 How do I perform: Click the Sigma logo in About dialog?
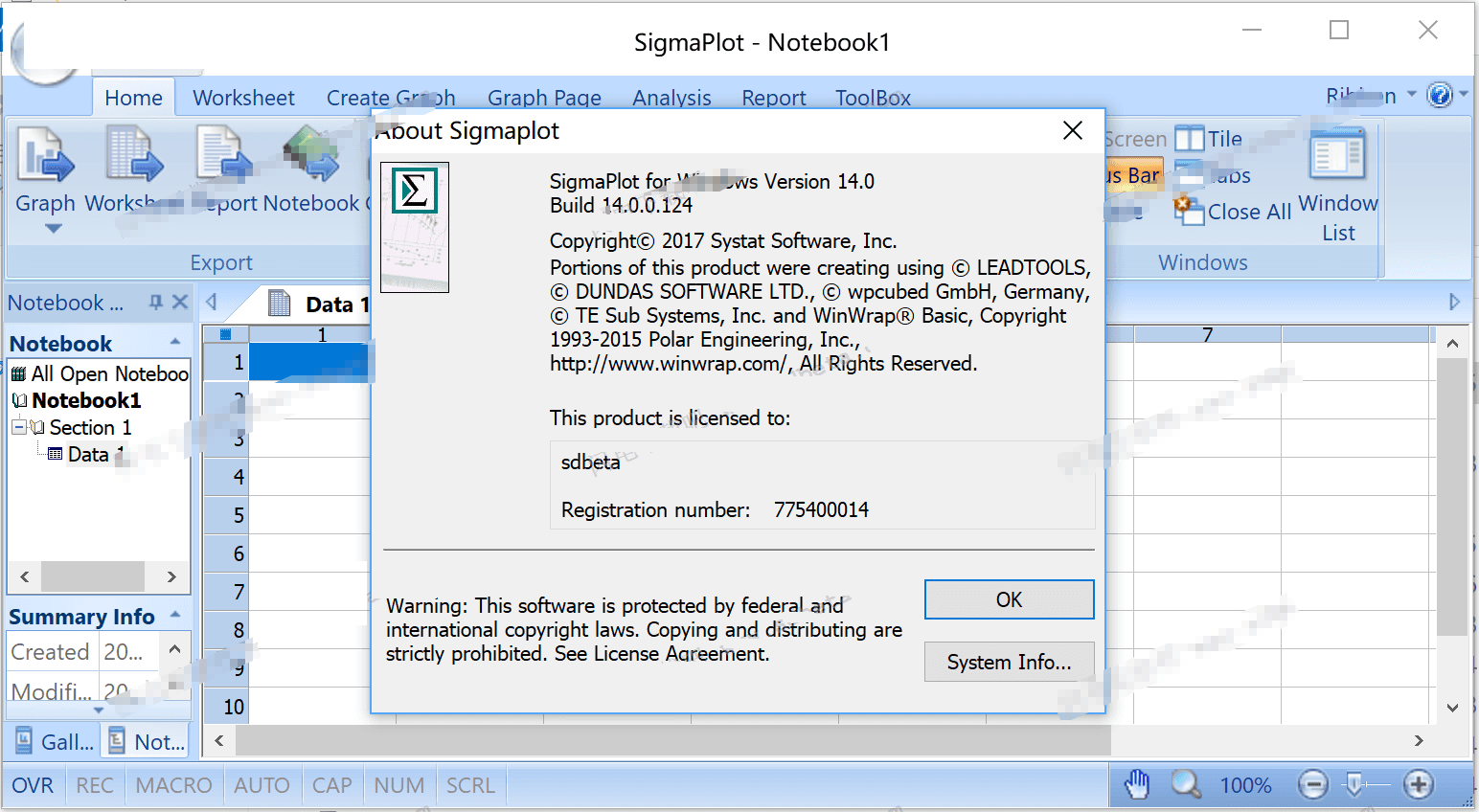click(415, 190)
